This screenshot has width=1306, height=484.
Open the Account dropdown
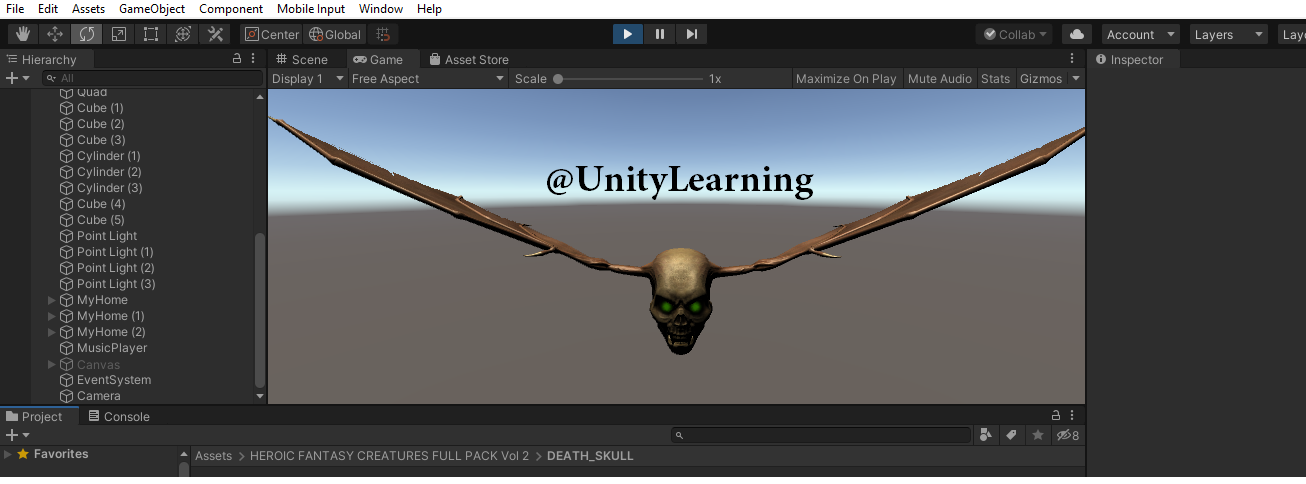[x=1140, y=34]
